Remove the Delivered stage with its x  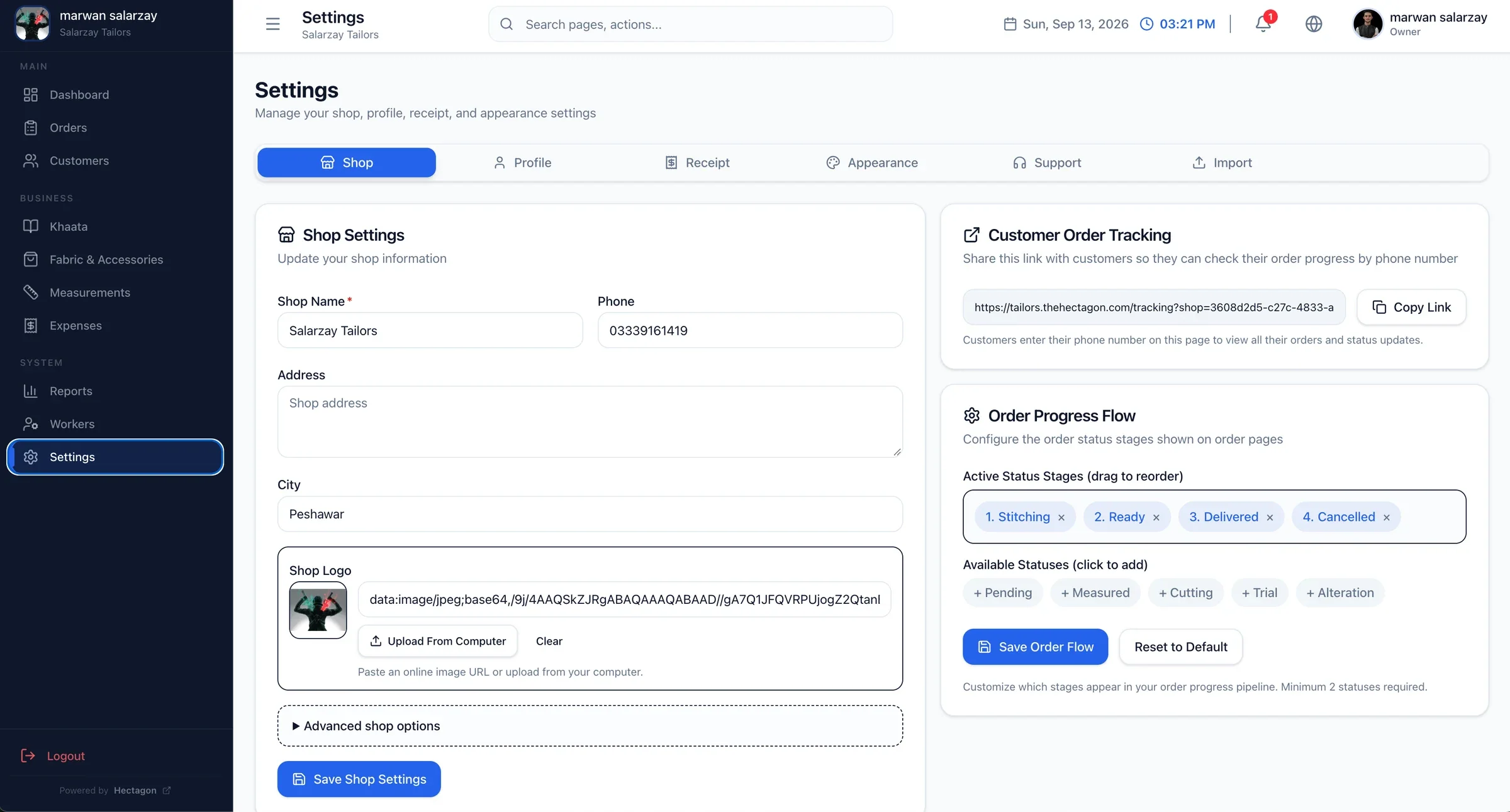pos(1270,518)
